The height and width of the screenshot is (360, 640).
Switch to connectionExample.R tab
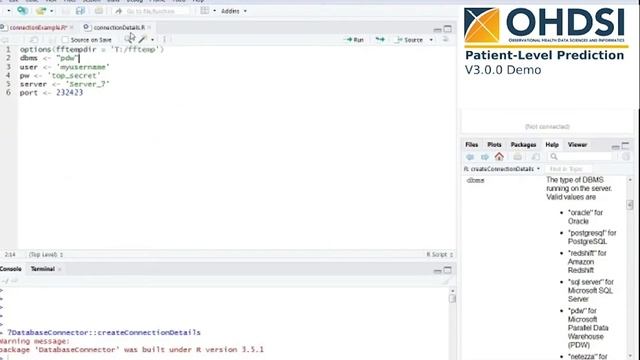click(38, 28)
